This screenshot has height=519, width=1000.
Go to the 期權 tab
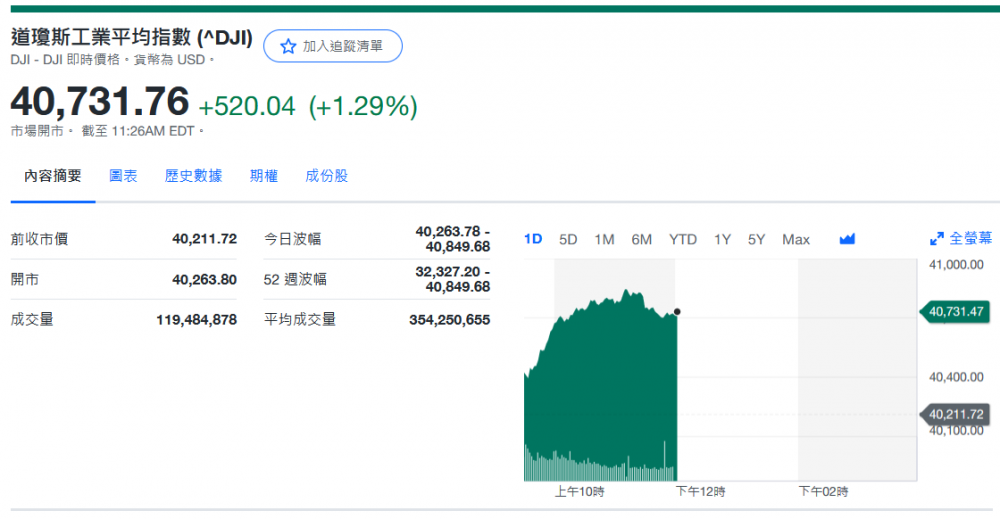[x=264, y=176]
